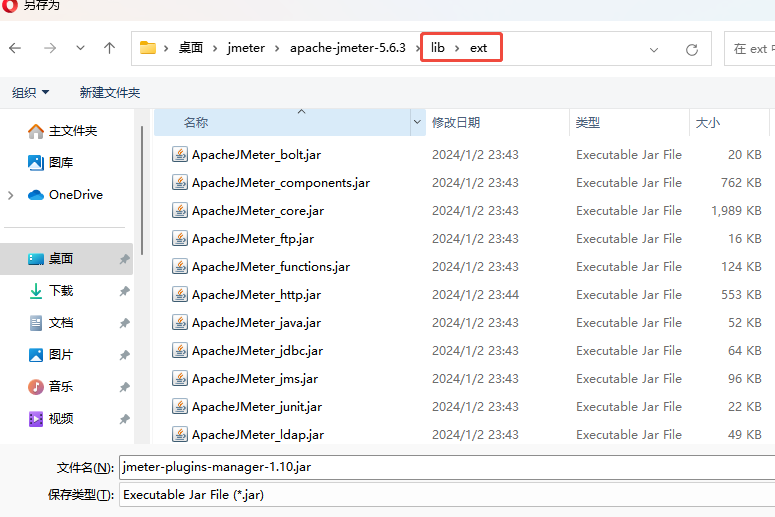This screenshot has width=775, height=517.
Task: Select file ApacheJMeter_jdbc.jar
Action: click(257, 351)
